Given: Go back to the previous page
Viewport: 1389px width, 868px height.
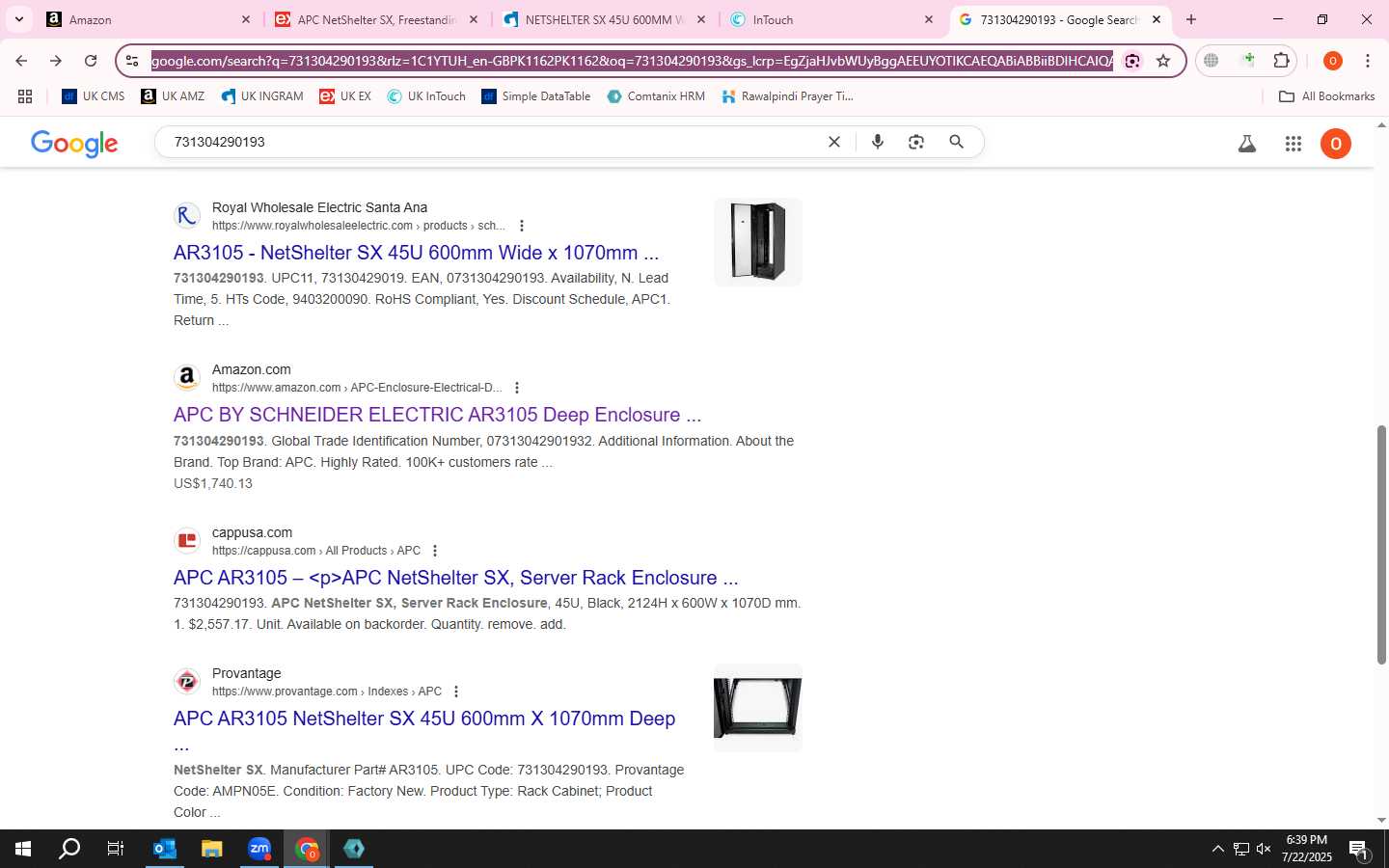Looking at the screenshot, I should pos(21,61).
